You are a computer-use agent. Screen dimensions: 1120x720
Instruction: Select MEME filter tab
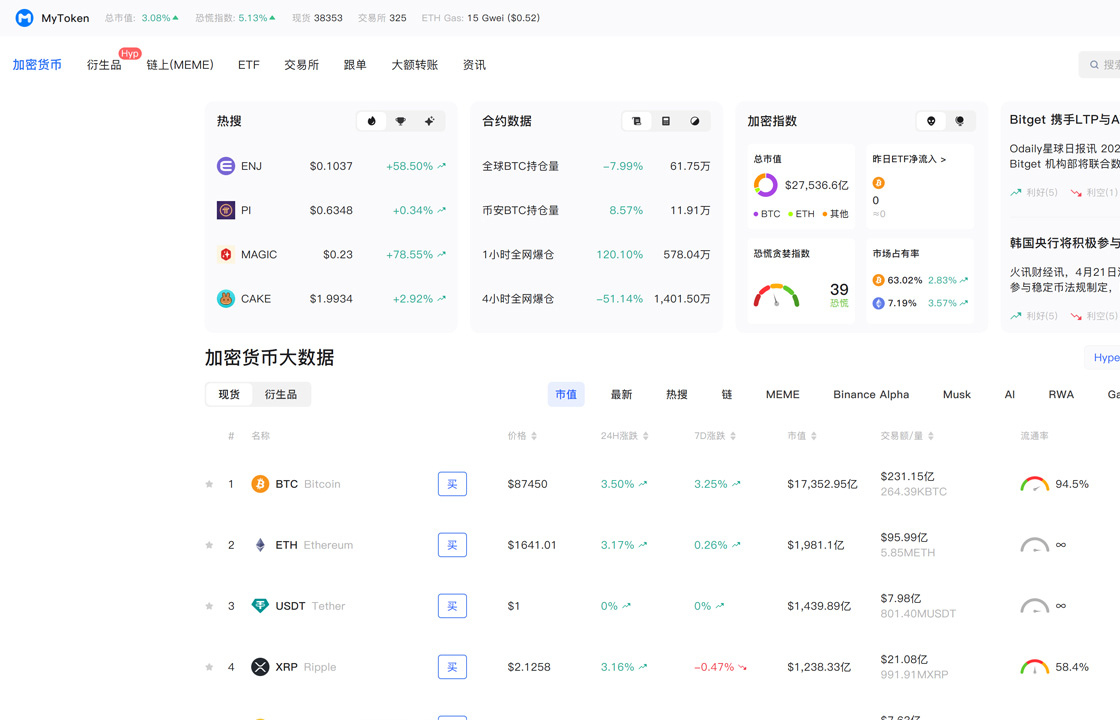coord(783,394)
